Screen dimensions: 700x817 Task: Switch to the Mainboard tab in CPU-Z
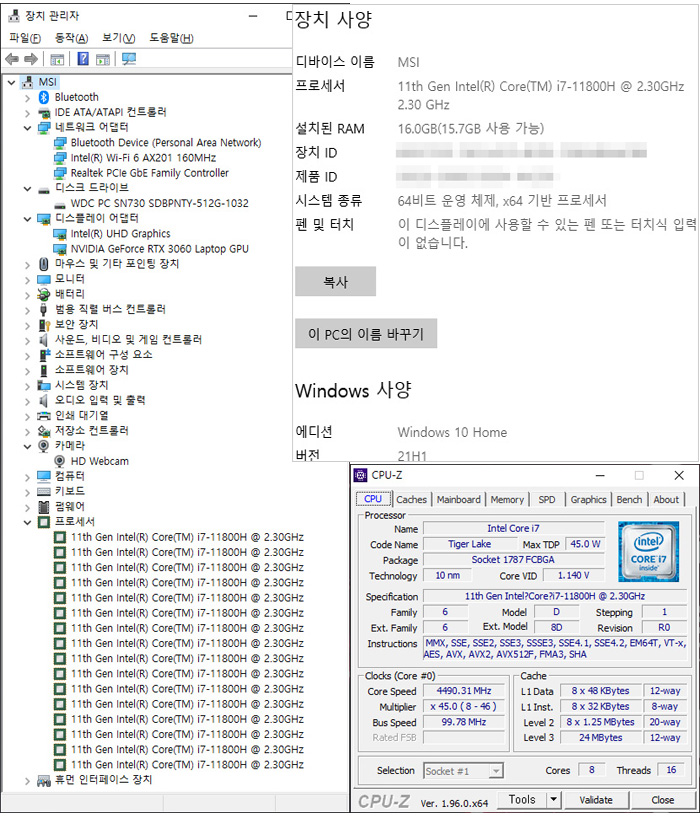pyautogui.click(x=459, y=499)
